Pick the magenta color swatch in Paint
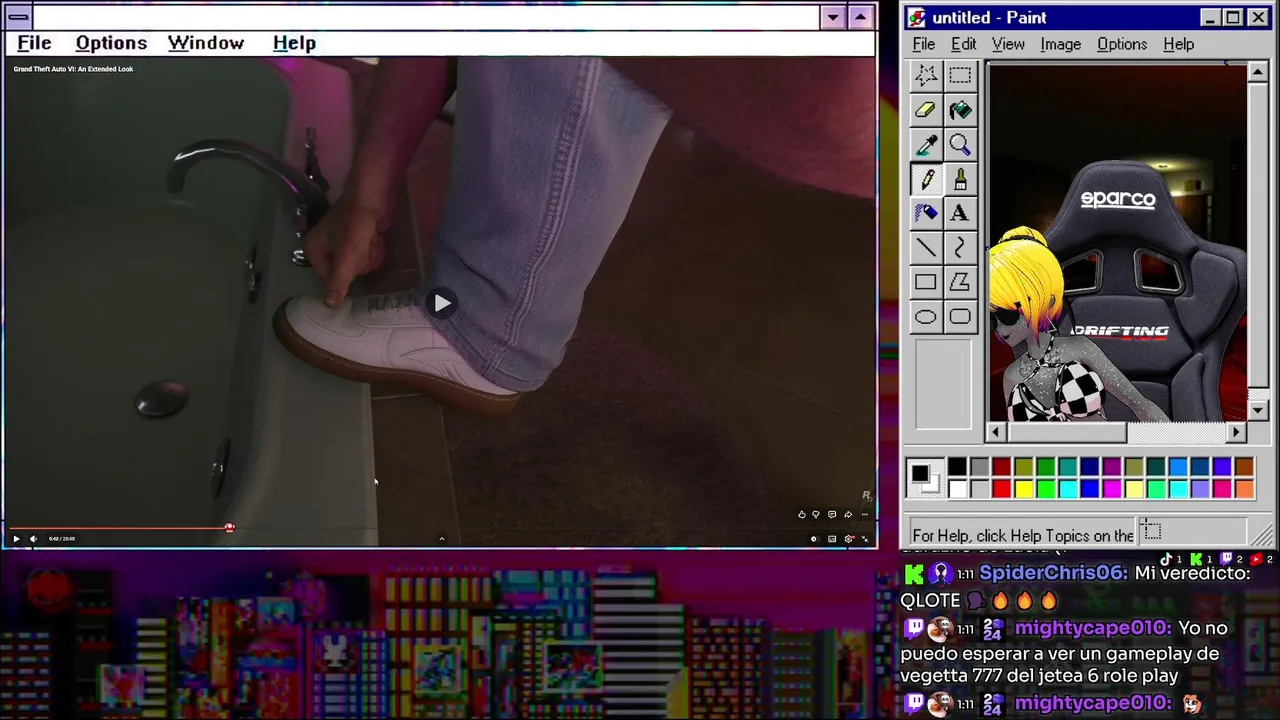 coord(1112,488)
